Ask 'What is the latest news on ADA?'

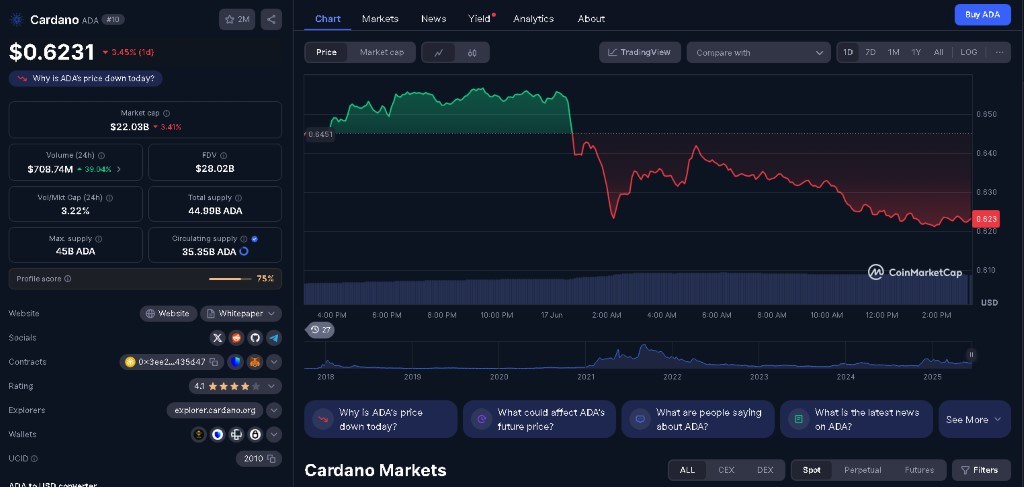click(x=856, y=419)
